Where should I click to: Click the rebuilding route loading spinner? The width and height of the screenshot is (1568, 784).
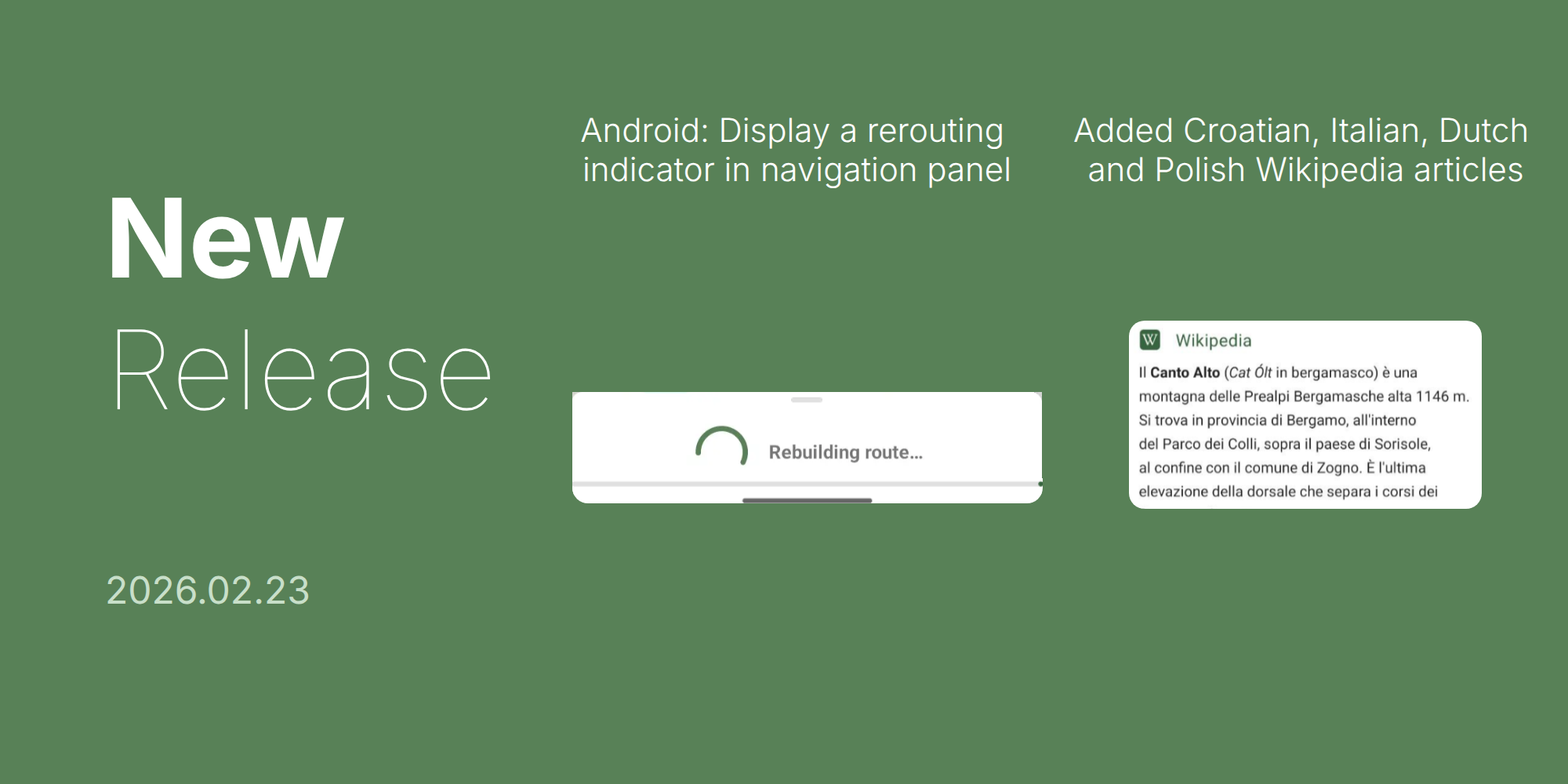721,447
